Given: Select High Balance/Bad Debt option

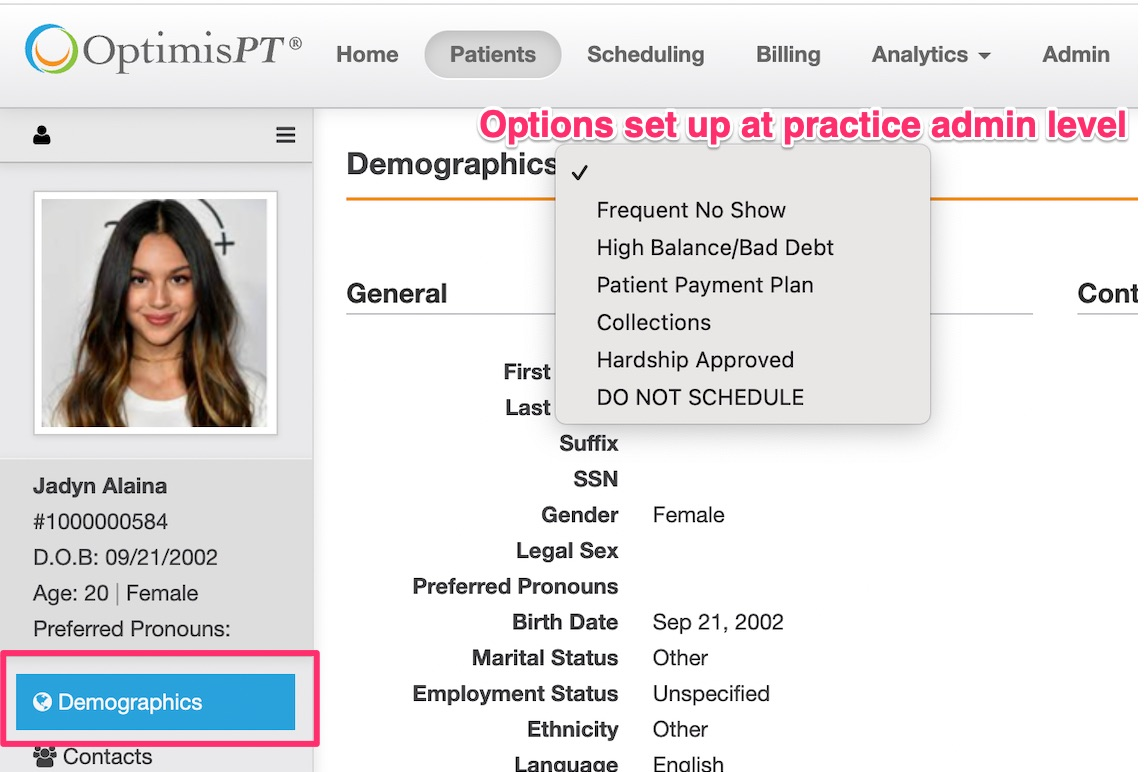Looking at the screenshot, I should (x=715, y=248).
